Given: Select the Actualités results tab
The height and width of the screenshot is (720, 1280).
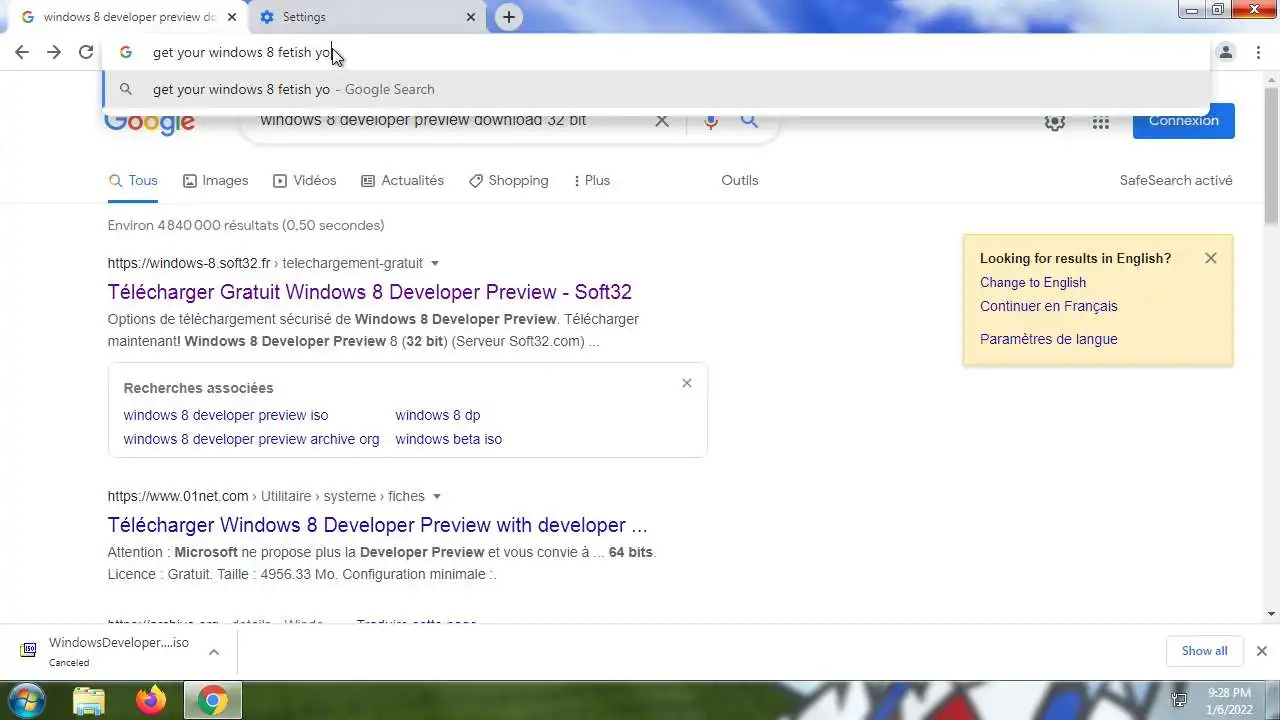Looking at the screenshot, I should [x=402, y=180].
